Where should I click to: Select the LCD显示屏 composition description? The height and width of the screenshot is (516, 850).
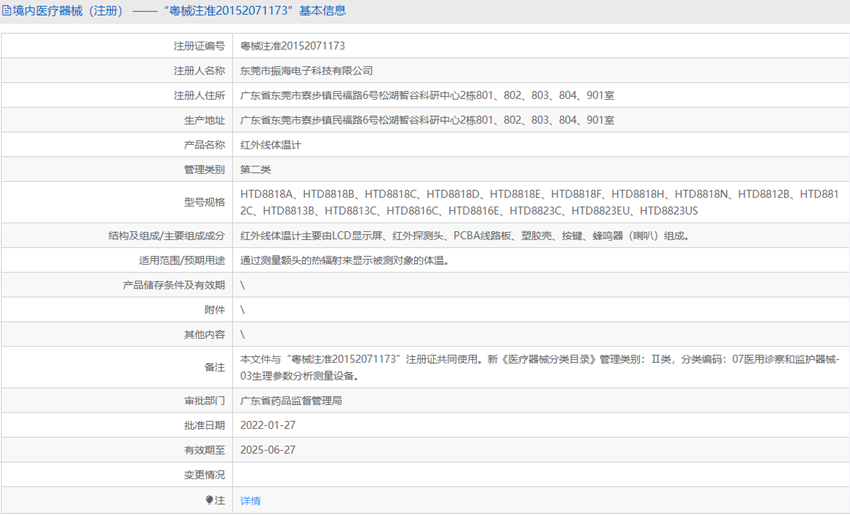coord(465,236)
